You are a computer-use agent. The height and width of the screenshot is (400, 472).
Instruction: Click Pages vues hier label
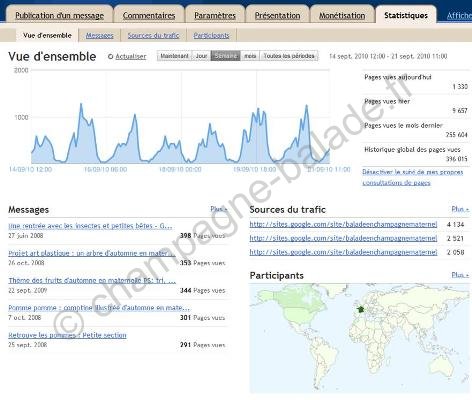click(387, 101)
